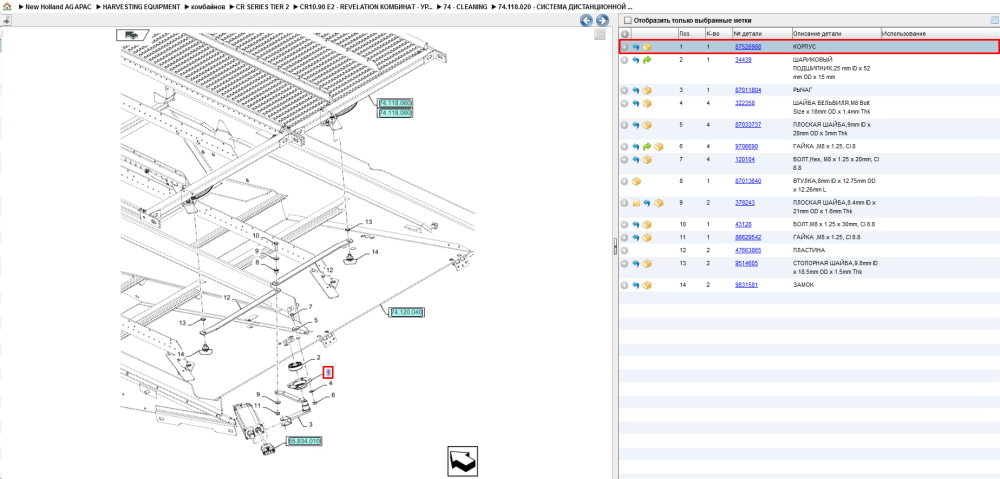The image size is (1000, 479).
Task: Click the package box icon in КОРПУС row
Action: pyautogui.click(x=647, y=47)
